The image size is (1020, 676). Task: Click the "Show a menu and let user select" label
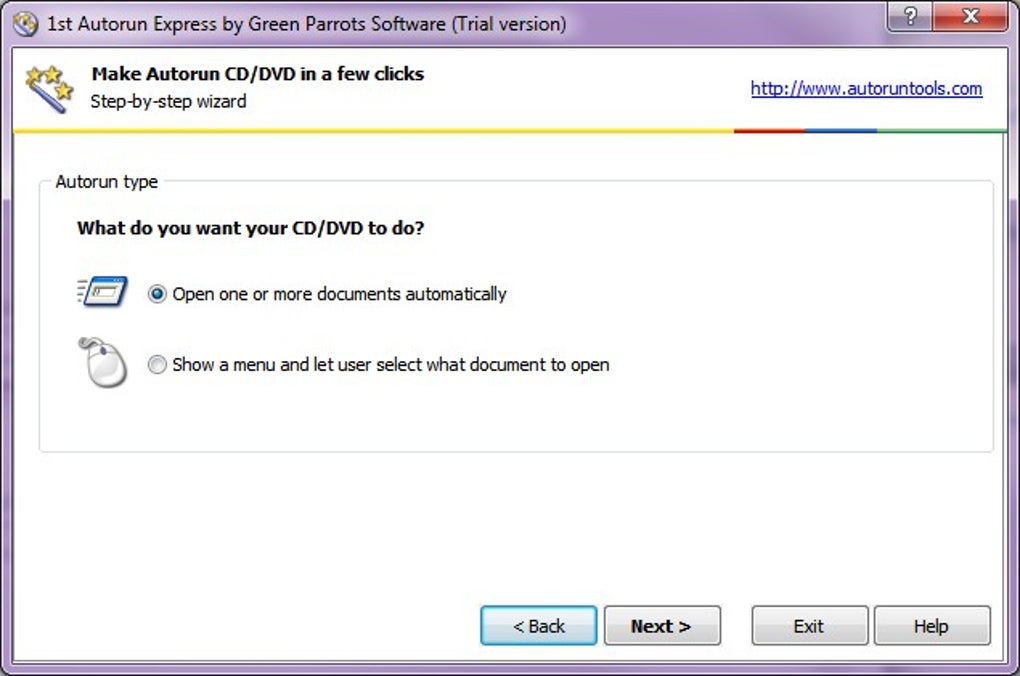(x=390, y=365)
